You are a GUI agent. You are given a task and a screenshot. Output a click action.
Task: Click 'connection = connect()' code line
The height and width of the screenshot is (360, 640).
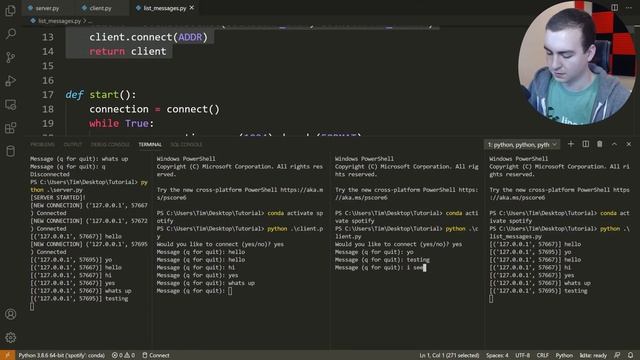click(154, 109)
